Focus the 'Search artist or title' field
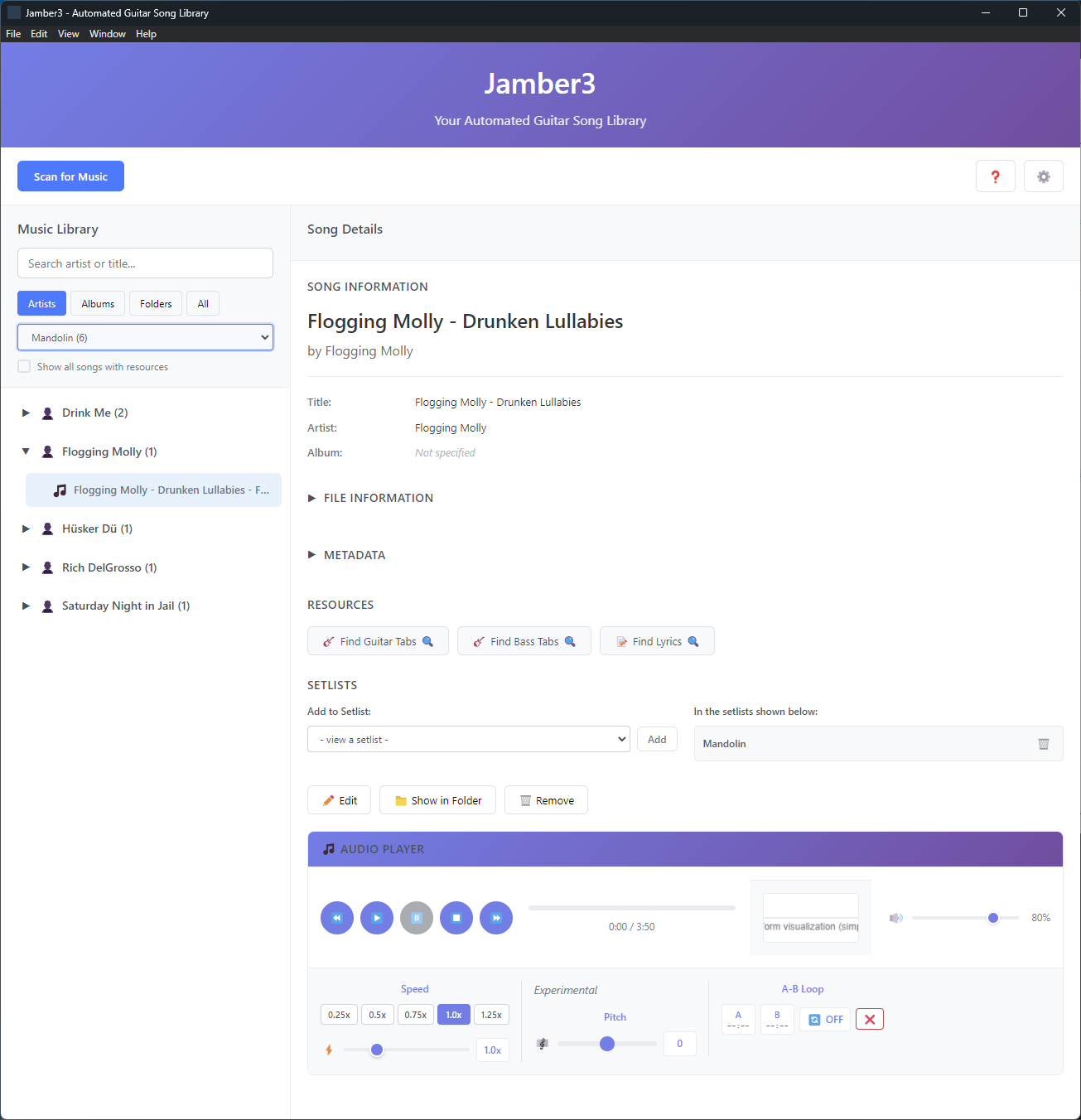Screen dimensions: 1081x1120 point(145,263)
